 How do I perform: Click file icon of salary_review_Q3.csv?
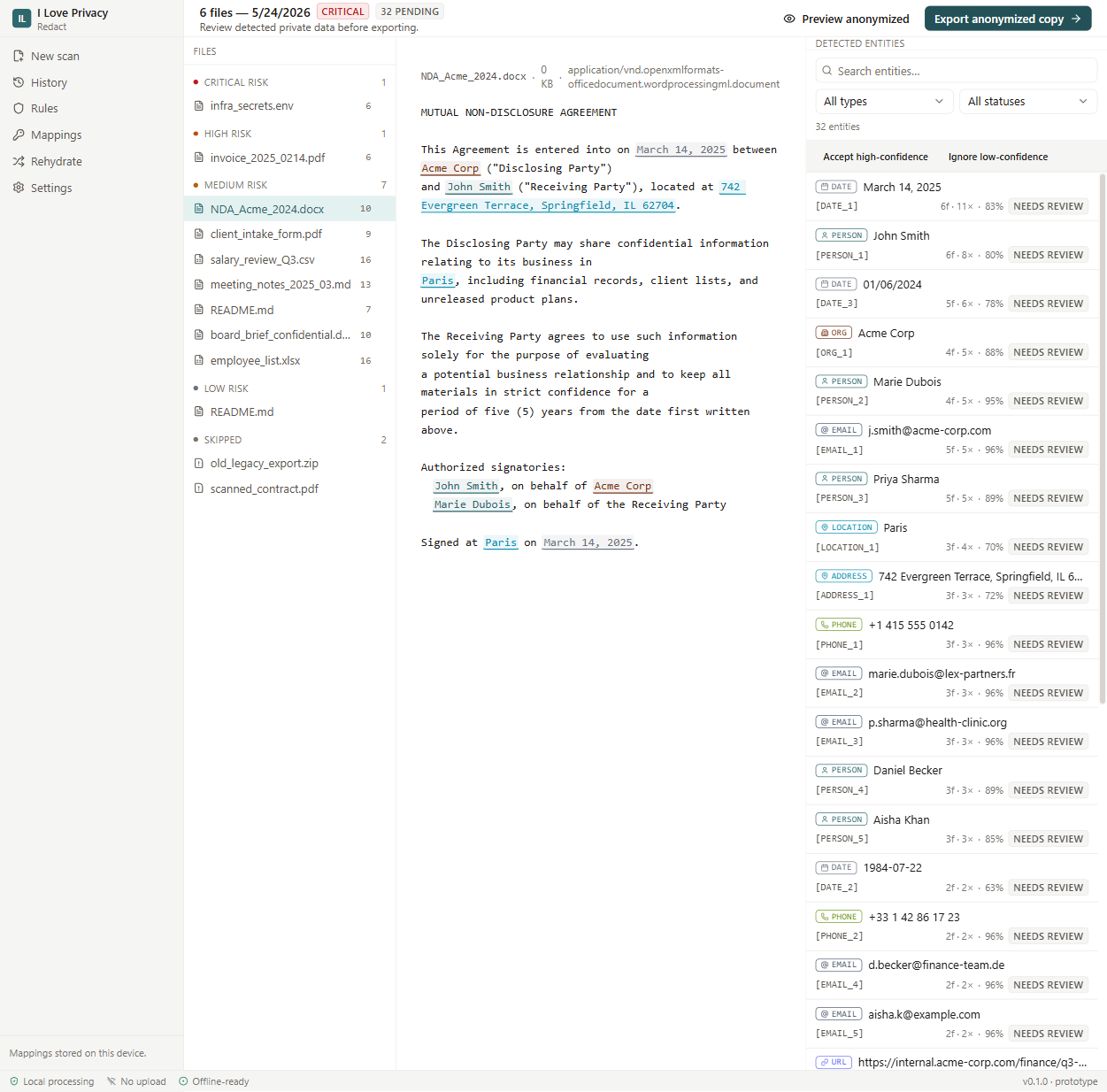199,259
